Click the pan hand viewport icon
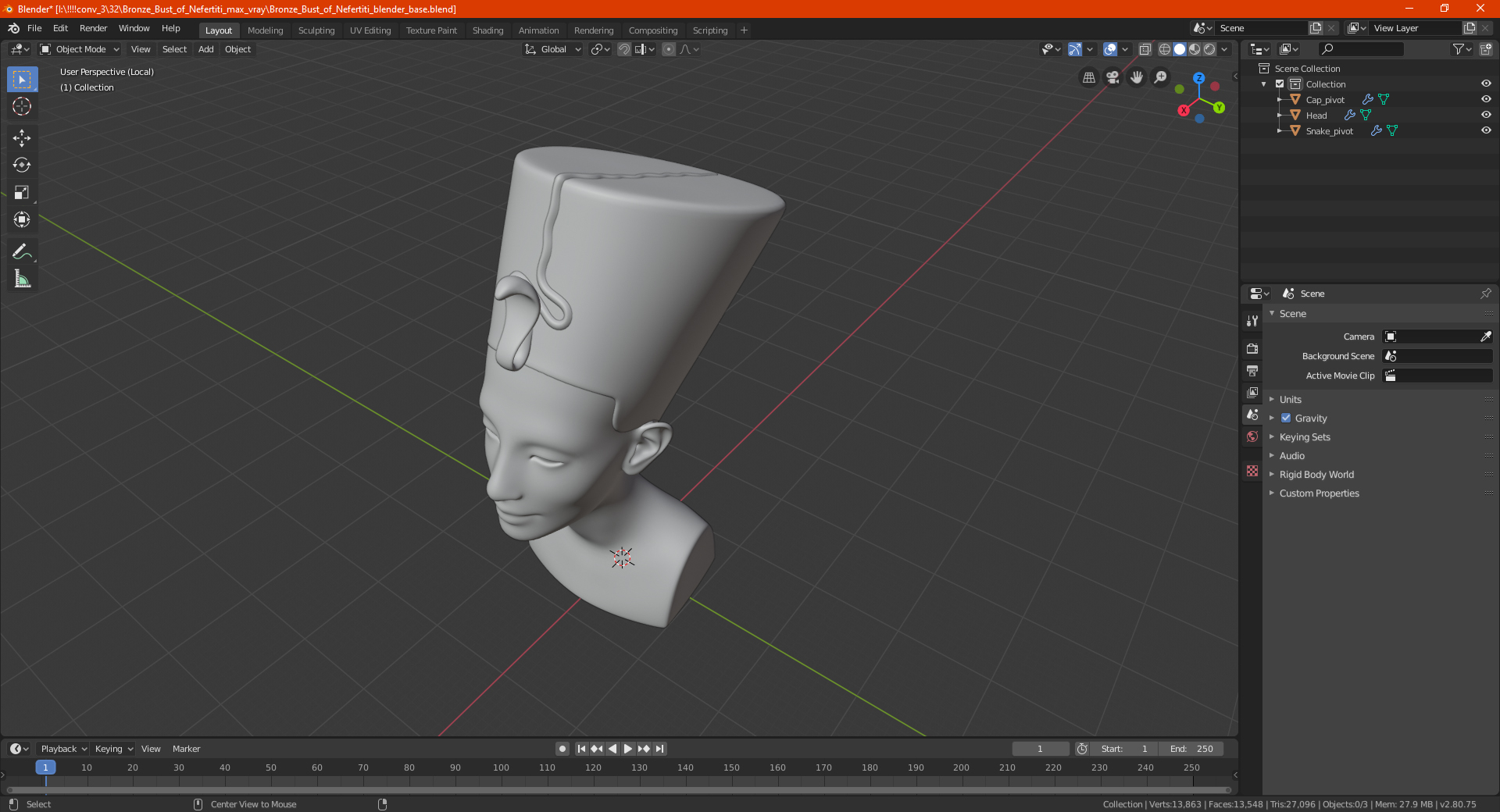The width and height of the screenshot is (1500, 812). 1137,77
